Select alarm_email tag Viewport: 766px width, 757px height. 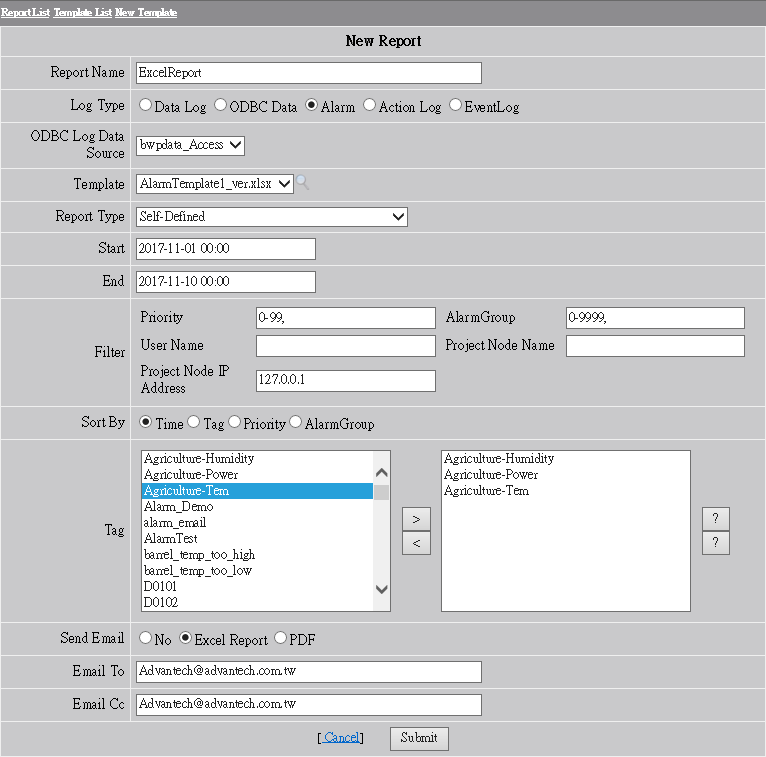tap(257, 523)
